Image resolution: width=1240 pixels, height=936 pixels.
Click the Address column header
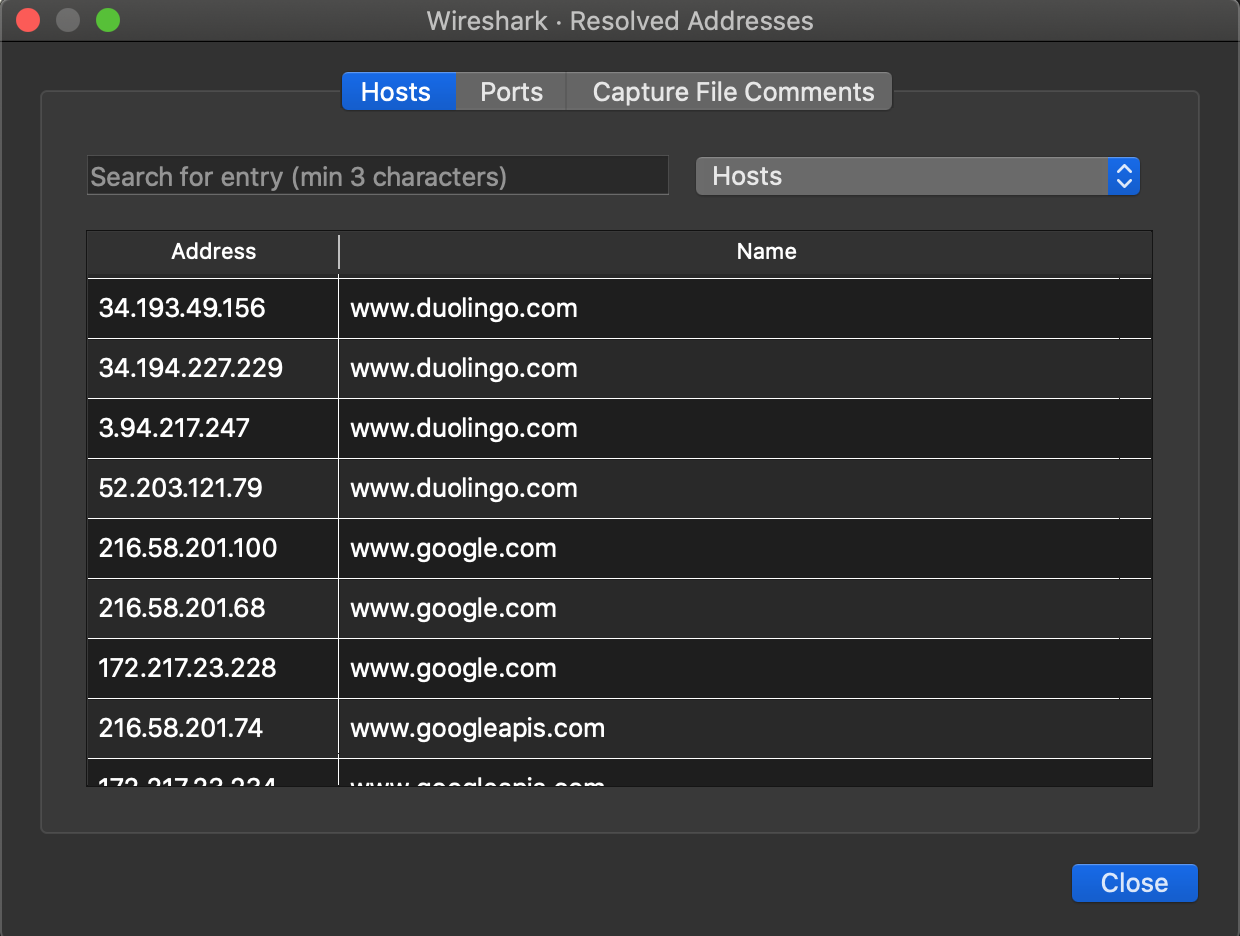pyautogui.click(x=211, y=252)
